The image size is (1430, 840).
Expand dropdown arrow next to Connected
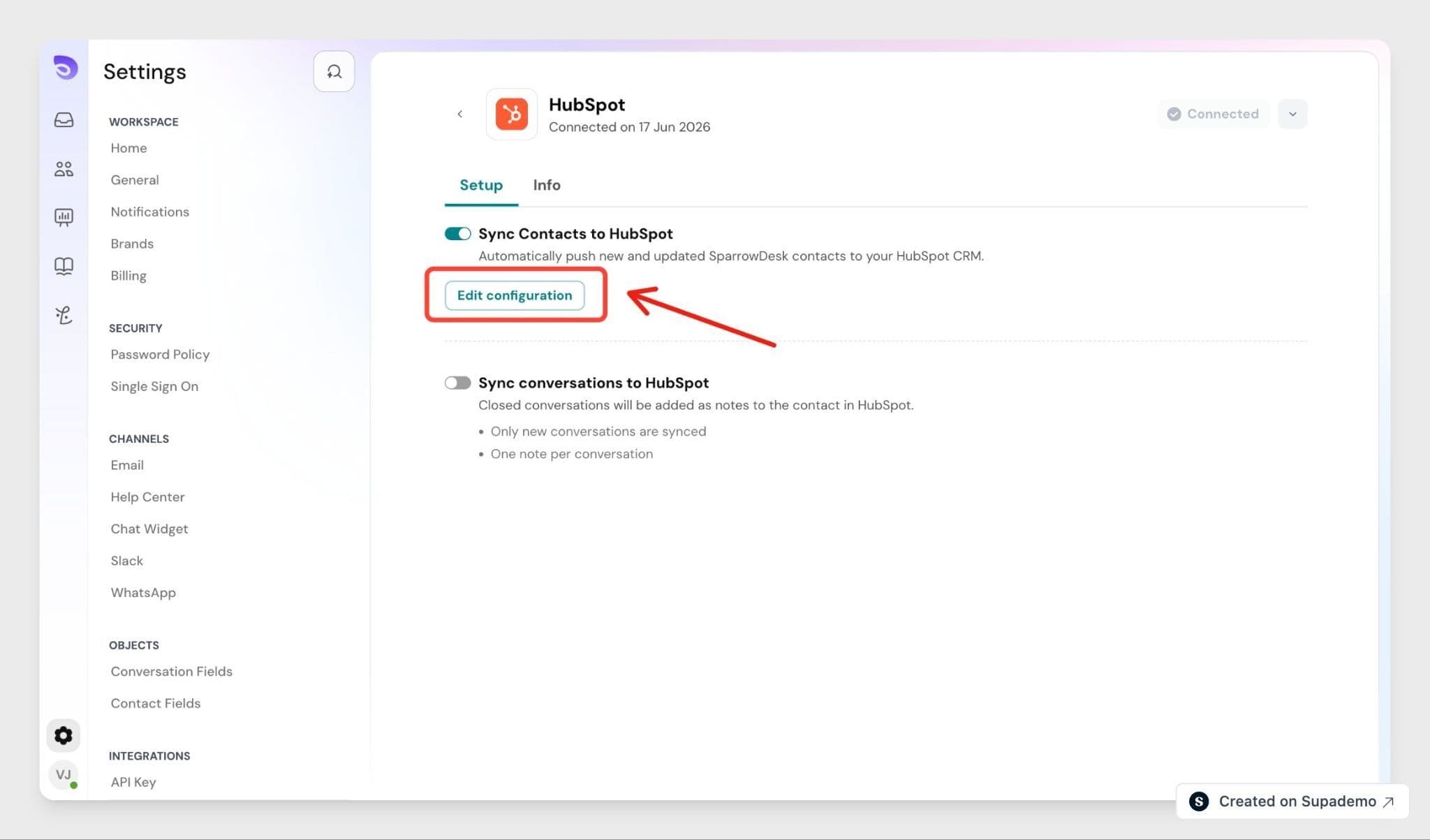tap(1292, 114)
